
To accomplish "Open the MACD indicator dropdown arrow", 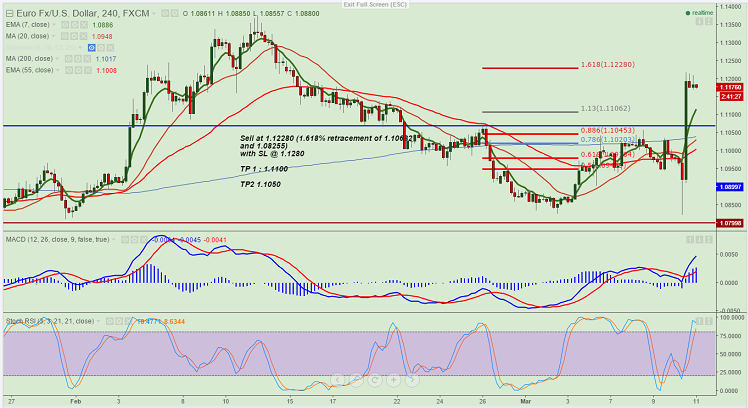I will (114, 240).
